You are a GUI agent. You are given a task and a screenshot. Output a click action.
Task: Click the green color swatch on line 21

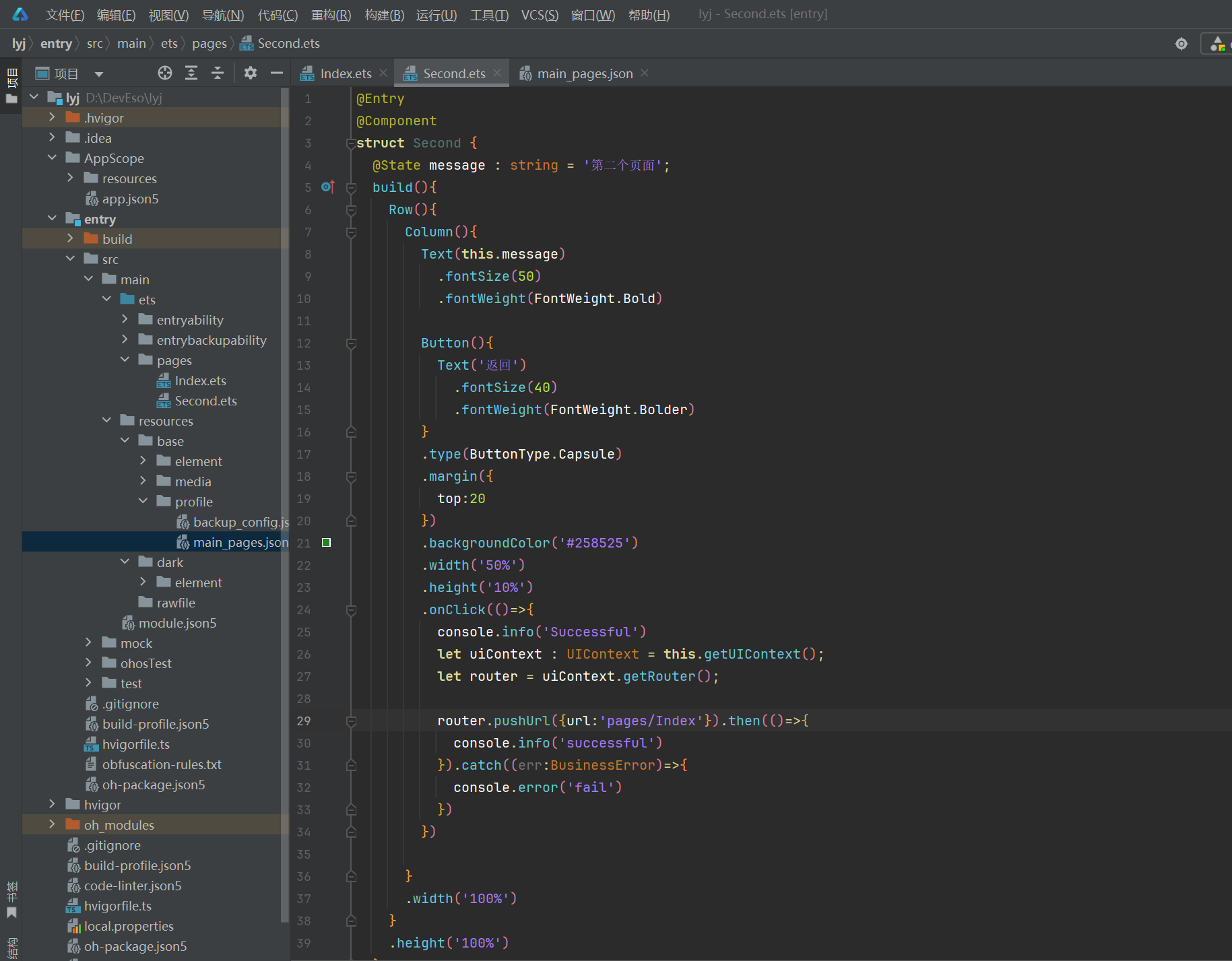tap(327, 542)
